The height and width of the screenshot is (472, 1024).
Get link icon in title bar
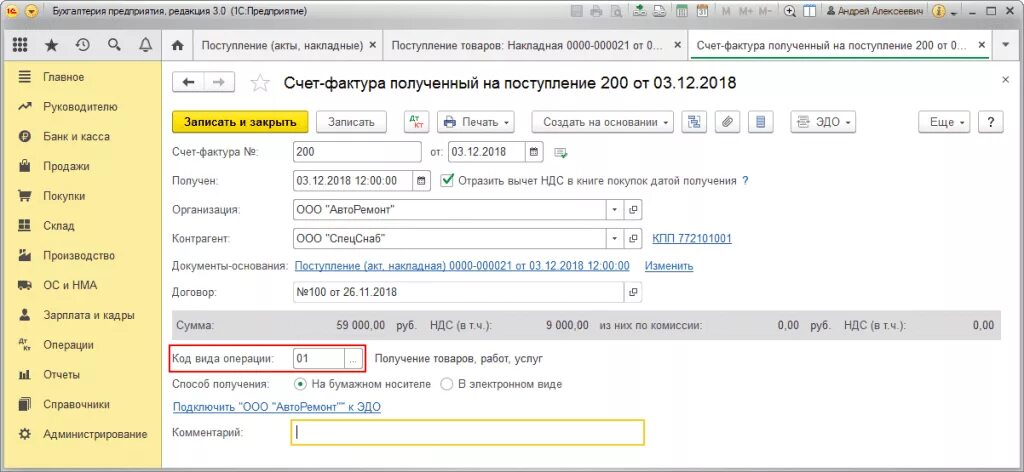(658, 11)
